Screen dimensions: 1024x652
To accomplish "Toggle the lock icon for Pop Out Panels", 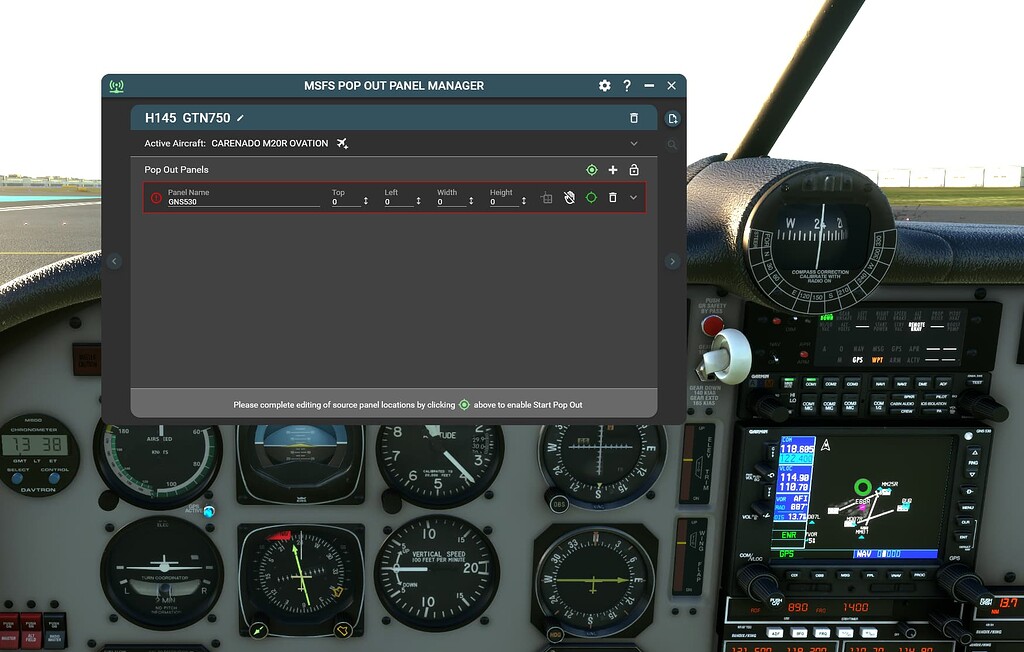I will click(x=634, y=170).
